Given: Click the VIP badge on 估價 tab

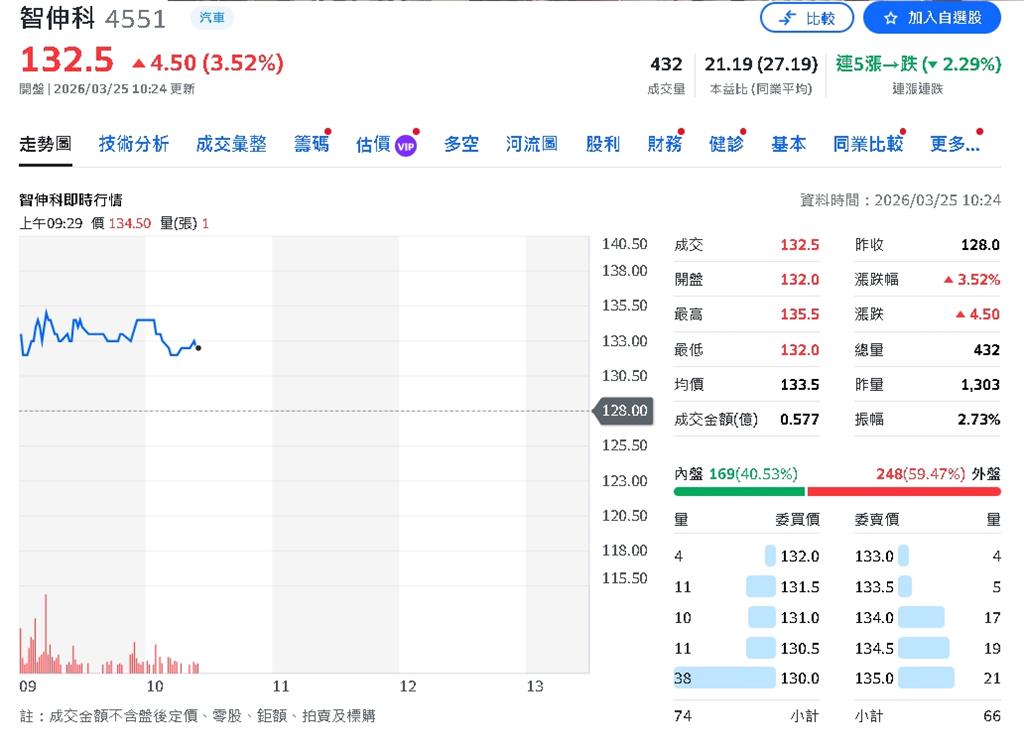Looking at the screenshot, I should [404, 144].
